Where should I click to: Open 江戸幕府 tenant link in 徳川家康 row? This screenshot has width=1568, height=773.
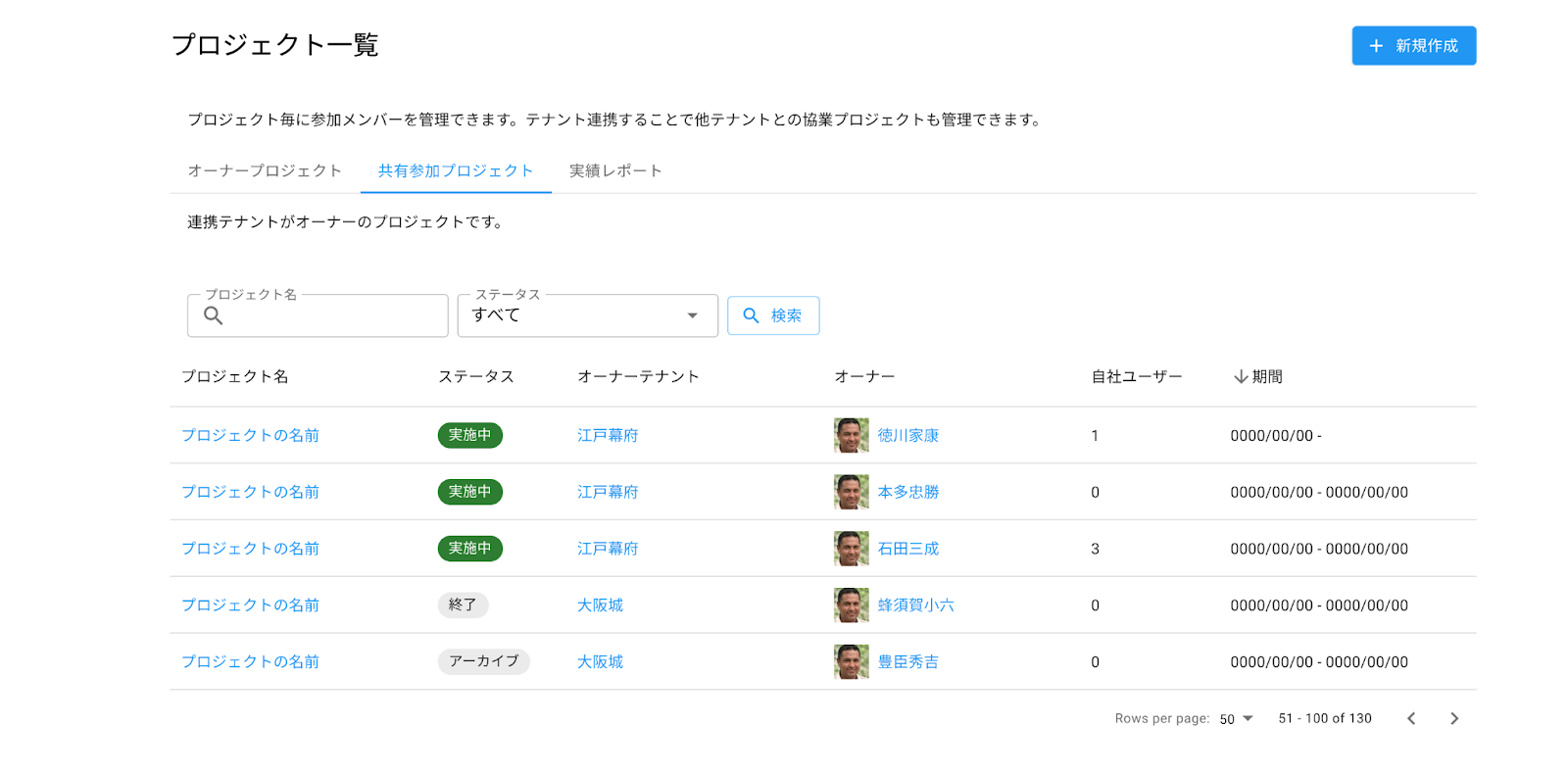coord(608,435)
